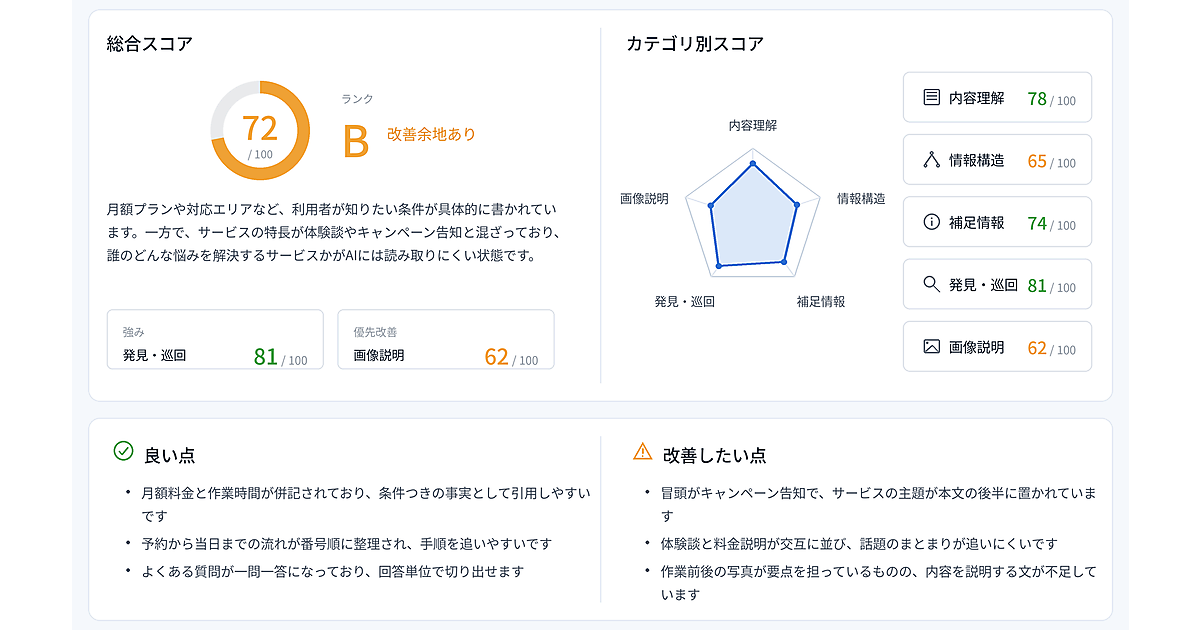Click the 優先改善 priority improvement box
The image size is (1200, 630).
click(446, 339)
